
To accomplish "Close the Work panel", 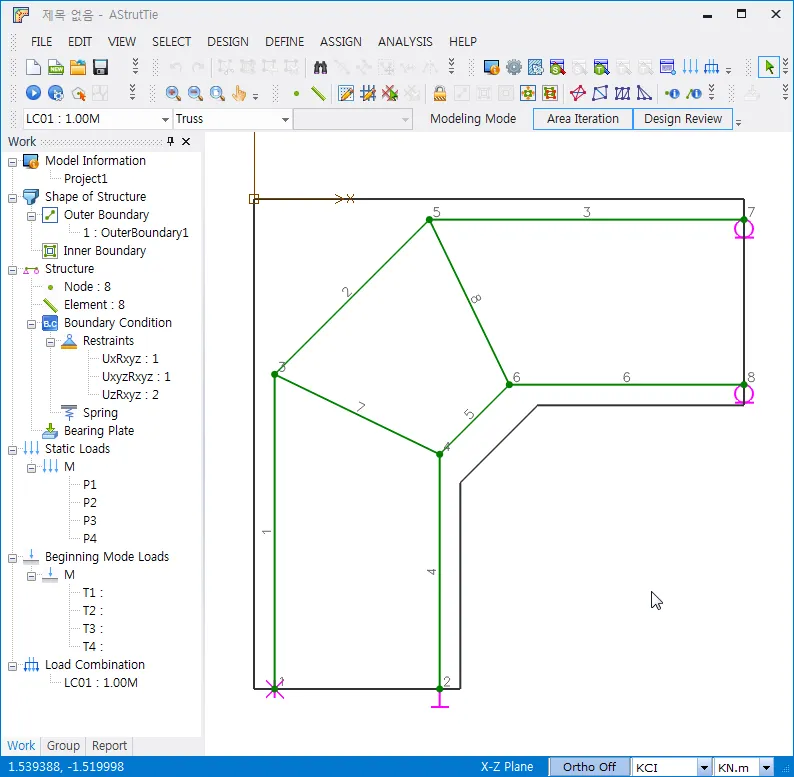I will (186, 141).
